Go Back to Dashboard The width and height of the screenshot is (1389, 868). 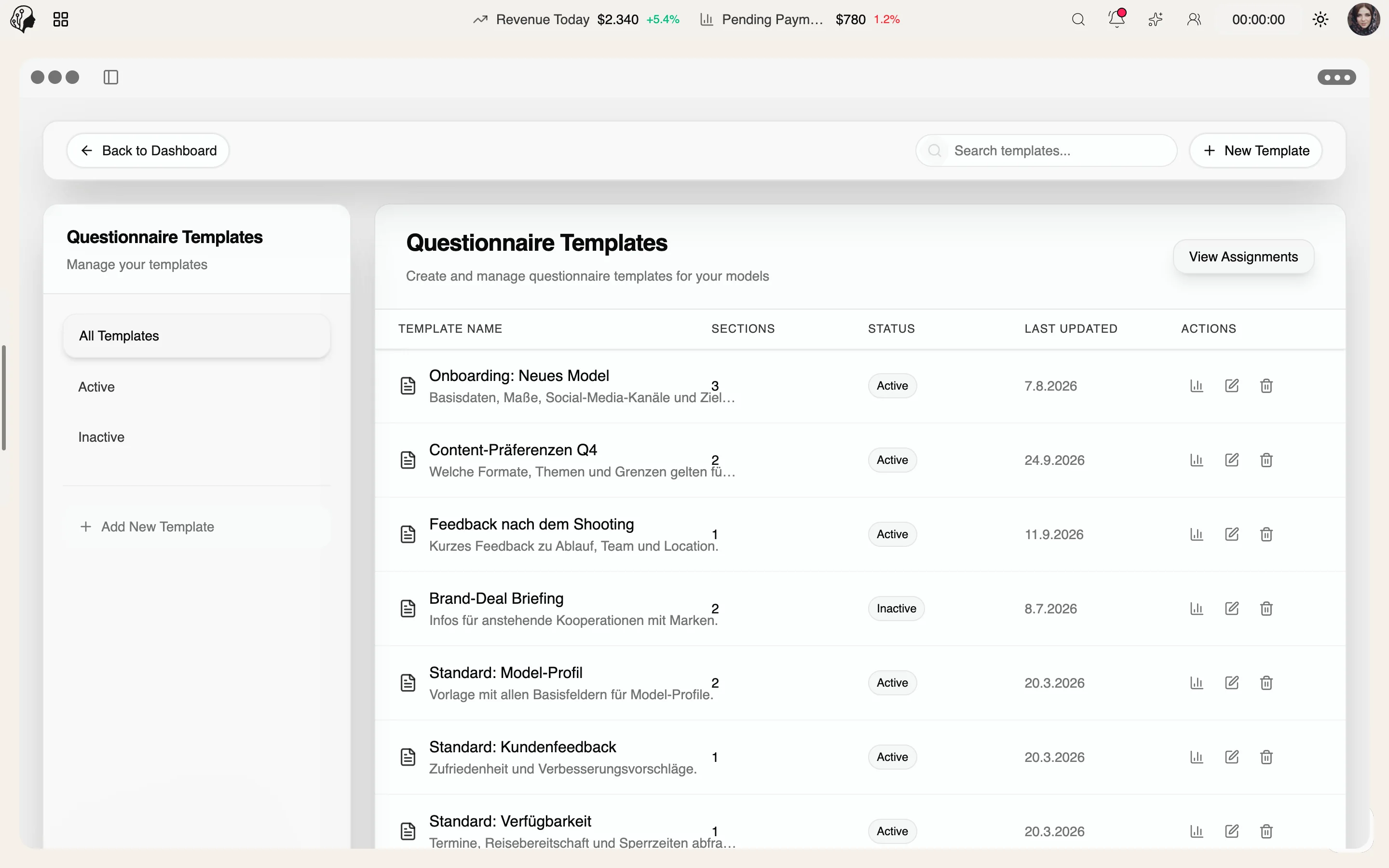148,150
